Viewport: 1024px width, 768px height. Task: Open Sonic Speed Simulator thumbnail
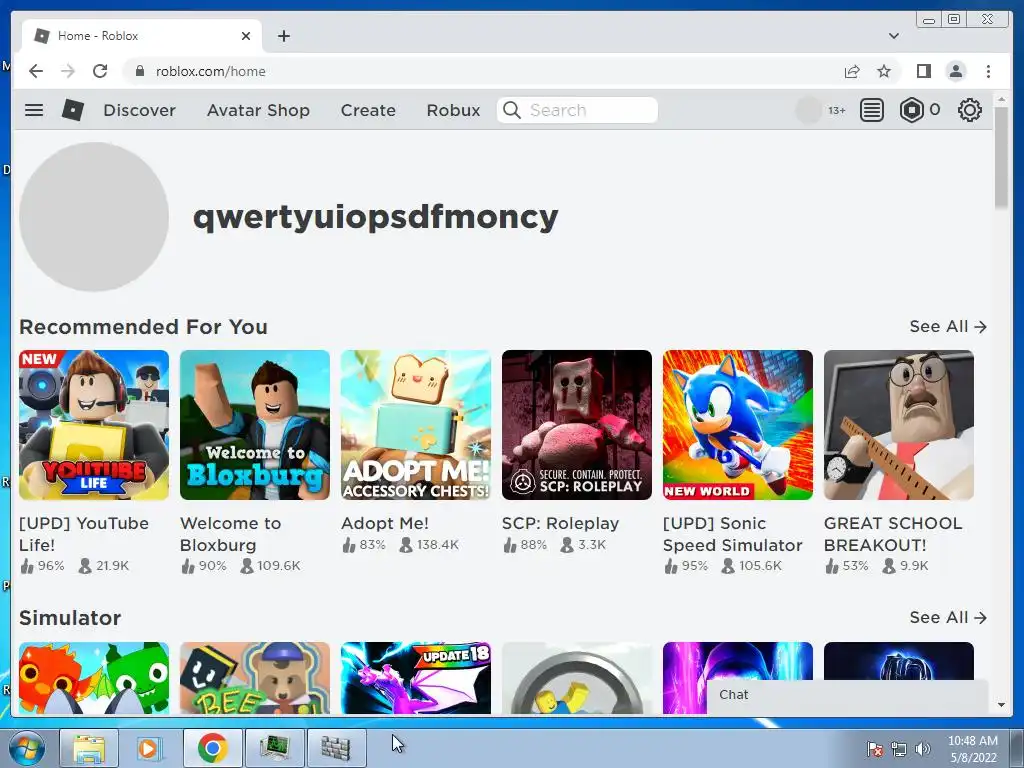[738, 425]
